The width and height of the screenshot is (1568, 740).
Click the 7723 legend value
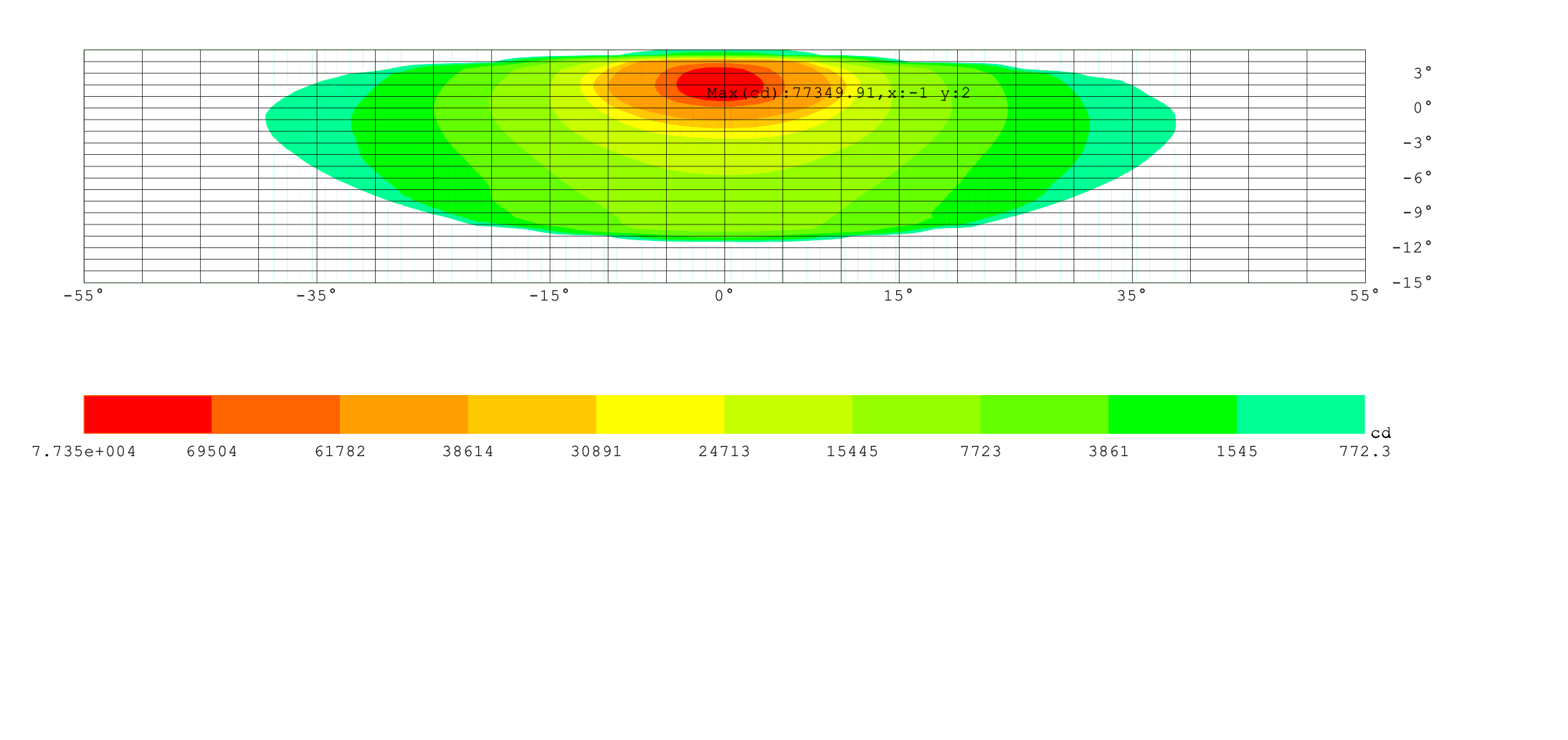coord(981,452)
